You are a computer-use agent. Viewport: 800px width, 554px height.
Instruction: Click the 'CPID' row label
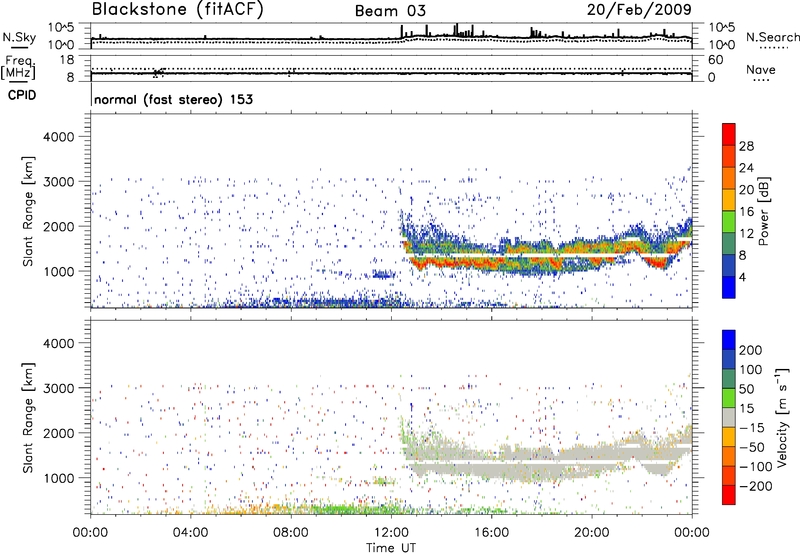[22, 95]
